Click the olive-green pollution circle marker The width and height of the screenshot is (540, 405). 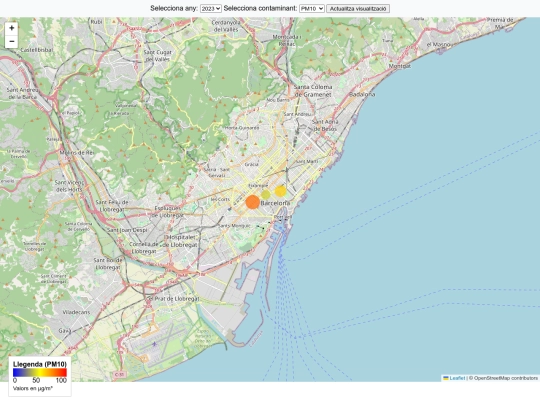(x=266, y=195)
